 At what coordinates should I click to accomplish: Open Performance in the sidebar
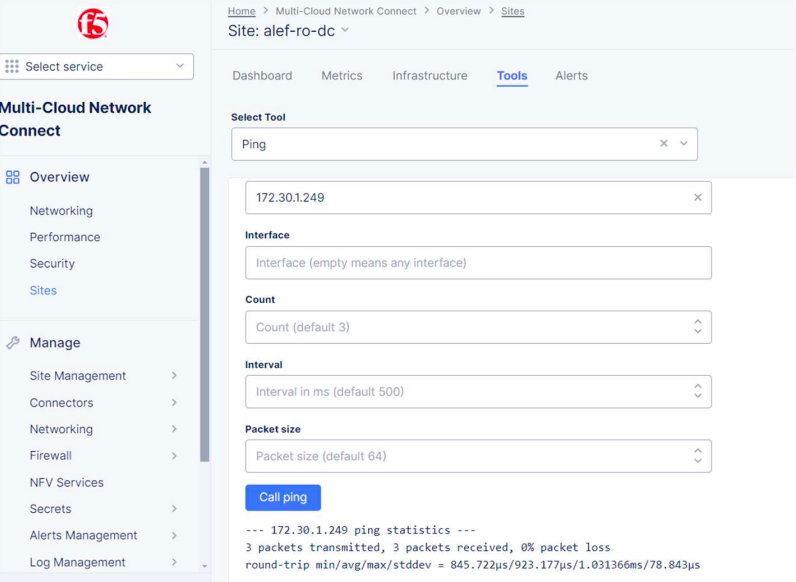(x=64, y=237)
